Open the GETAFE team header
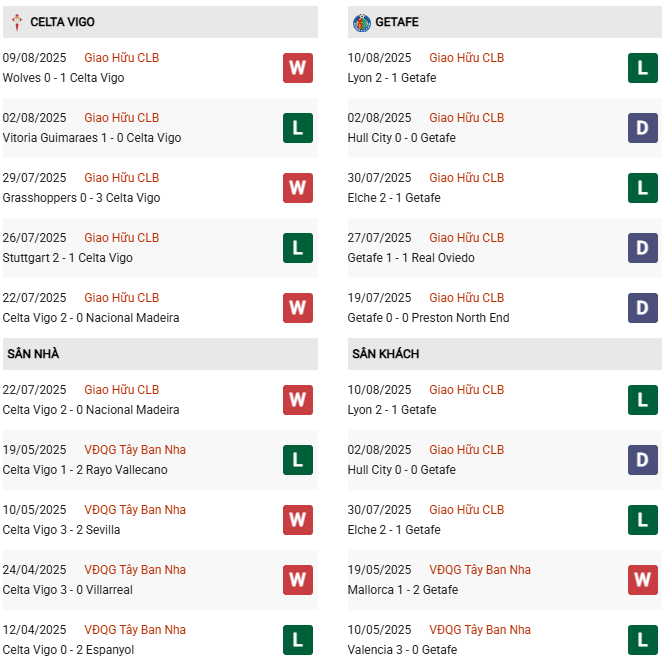Viewport: 662px width, 671px height. (397, 22)
